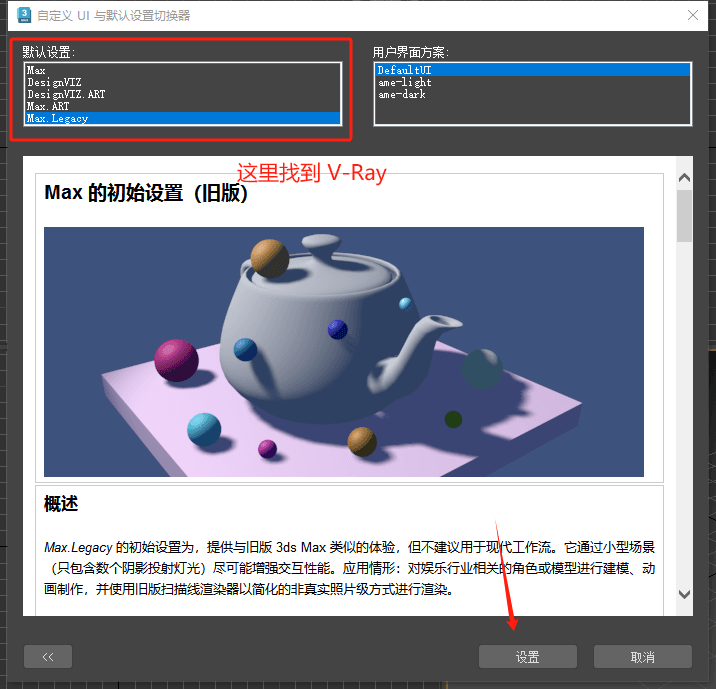Screen dimensions: 716x689
Task: Select DesignVIZ.ART default setting
Action: [x=183, y=94]
